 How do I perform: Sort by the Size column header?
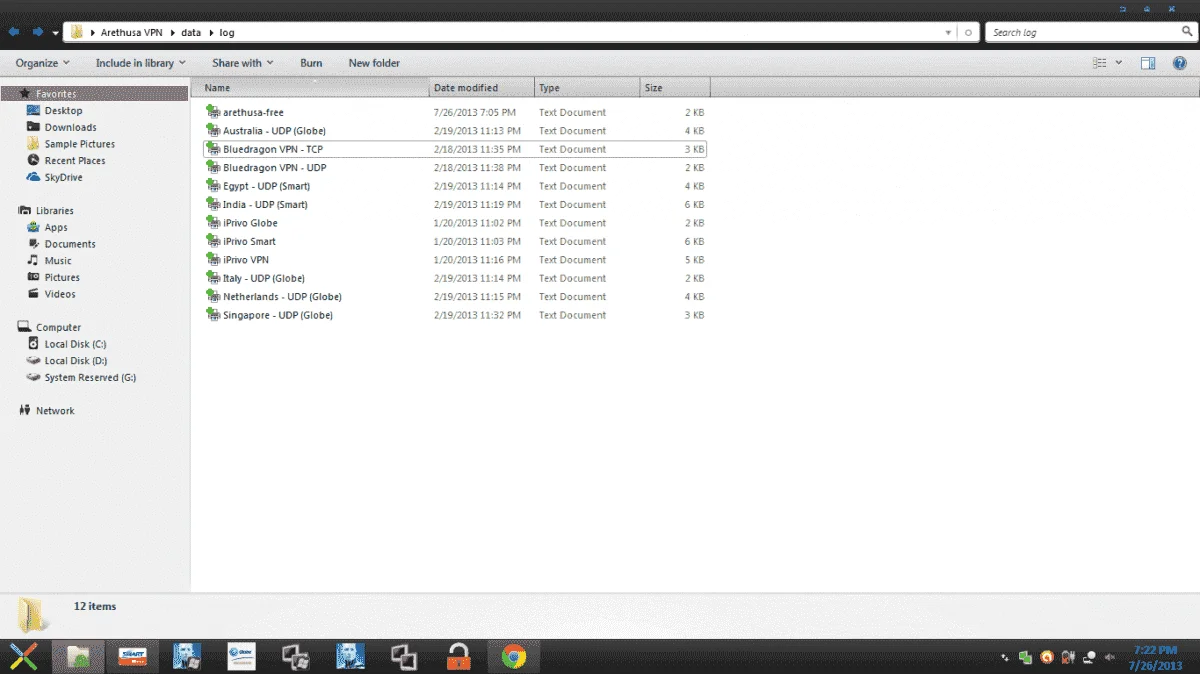coord(675,88)
